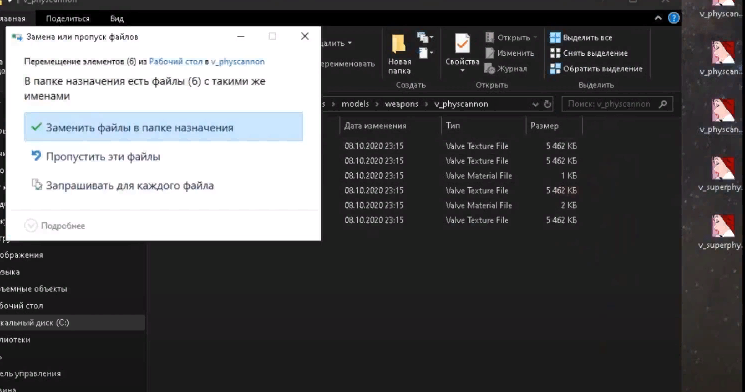Open the 'Поделиться' ribbon tab
745x392 pixels.
coord(67,19)
